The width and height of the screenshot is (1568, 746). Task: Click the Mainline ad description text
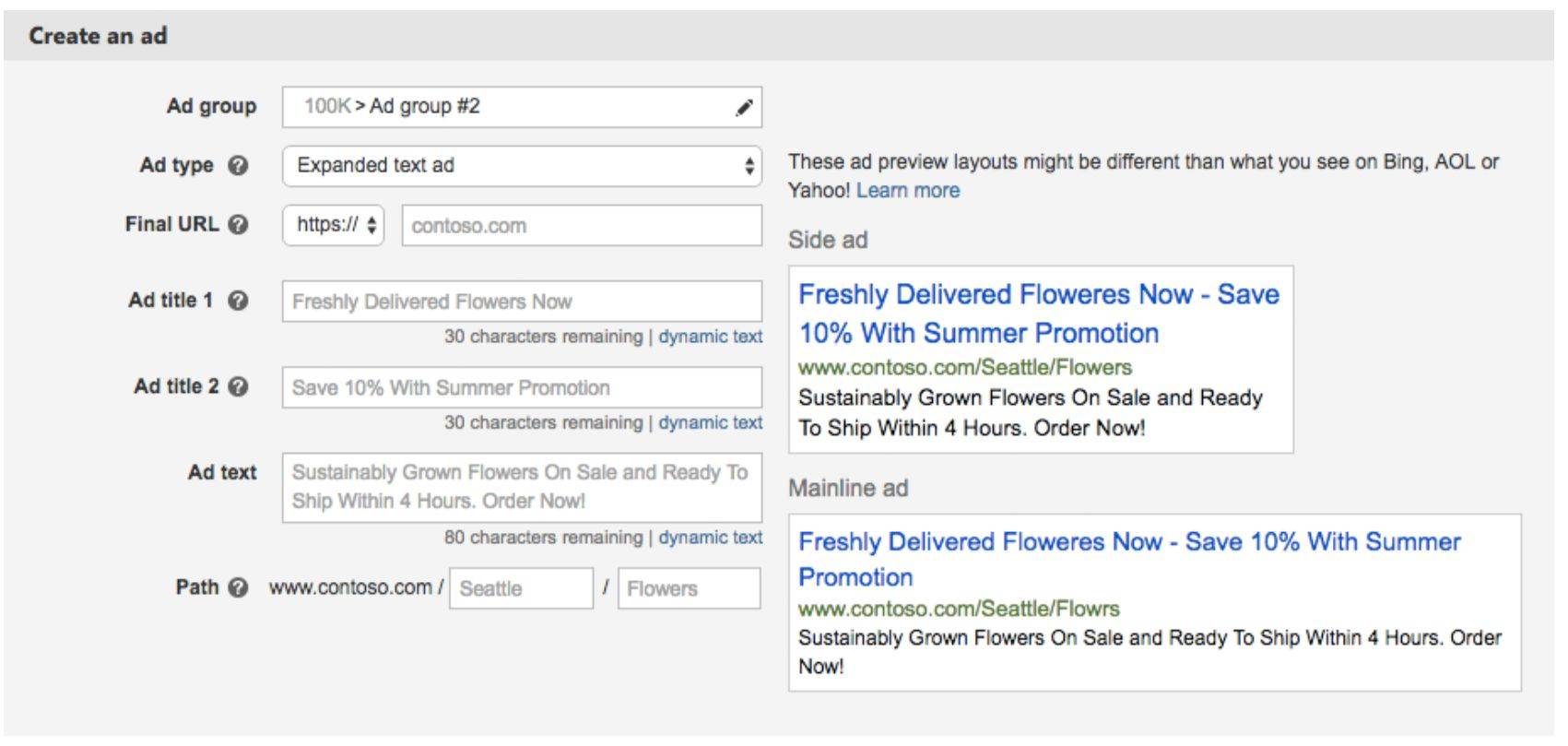tap(1149, 652)
